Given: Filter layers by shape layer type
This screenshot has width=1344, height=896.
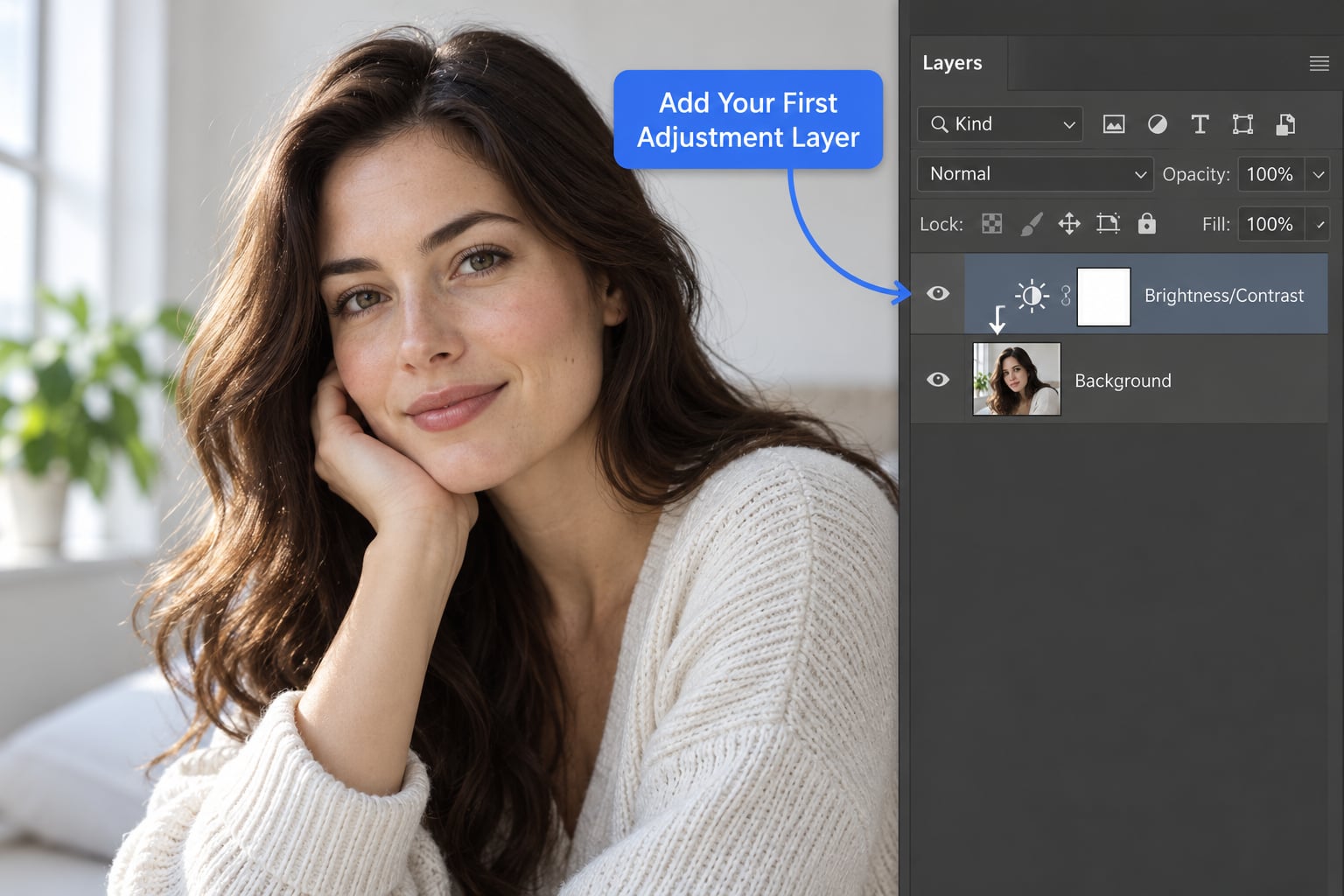Looking at the screenshot, I should pyautogui.click(x=1242, y=124).
